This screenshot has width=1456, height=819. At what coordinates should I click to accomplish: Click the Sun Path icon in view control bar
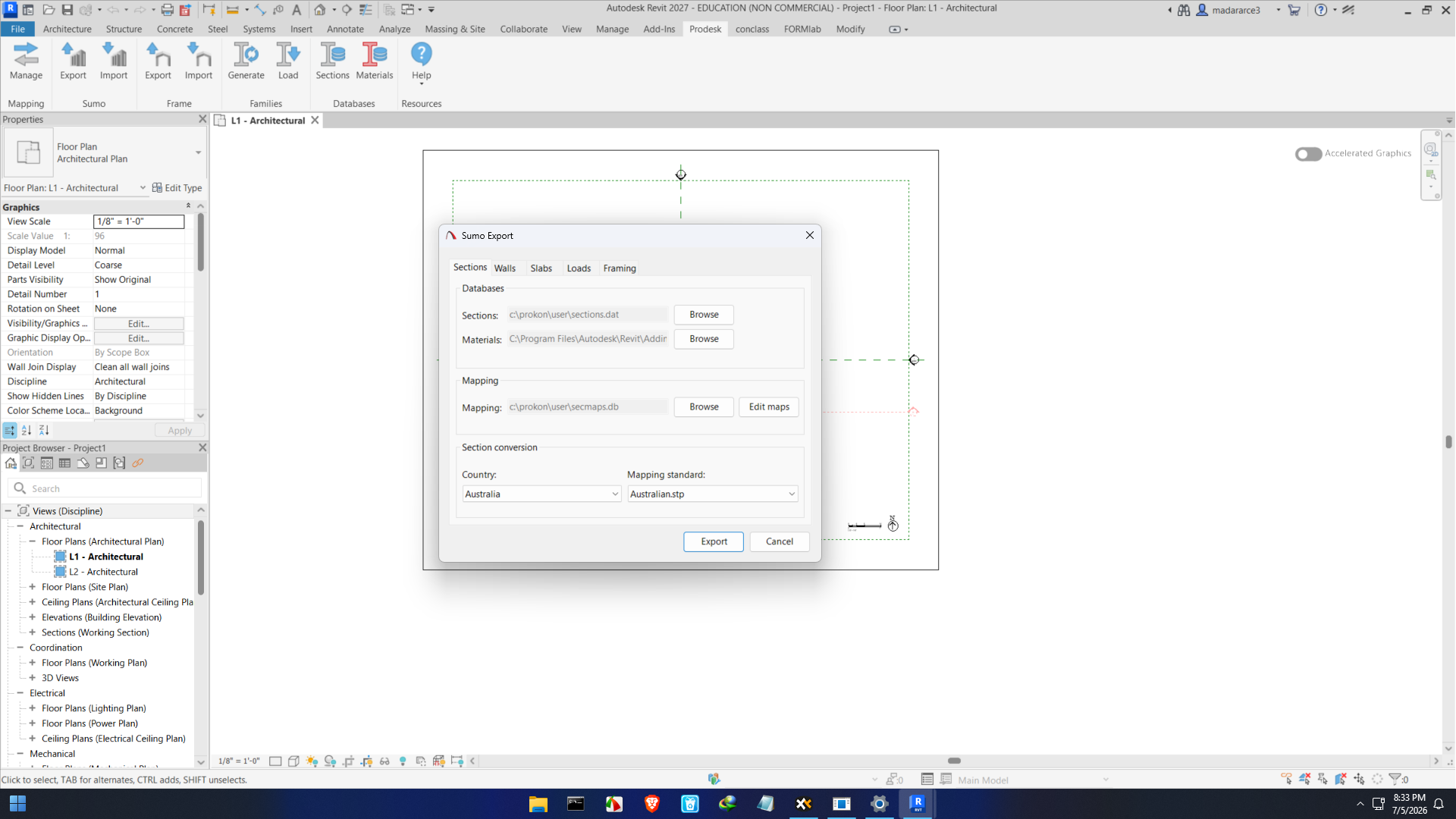tap(312, 761)
